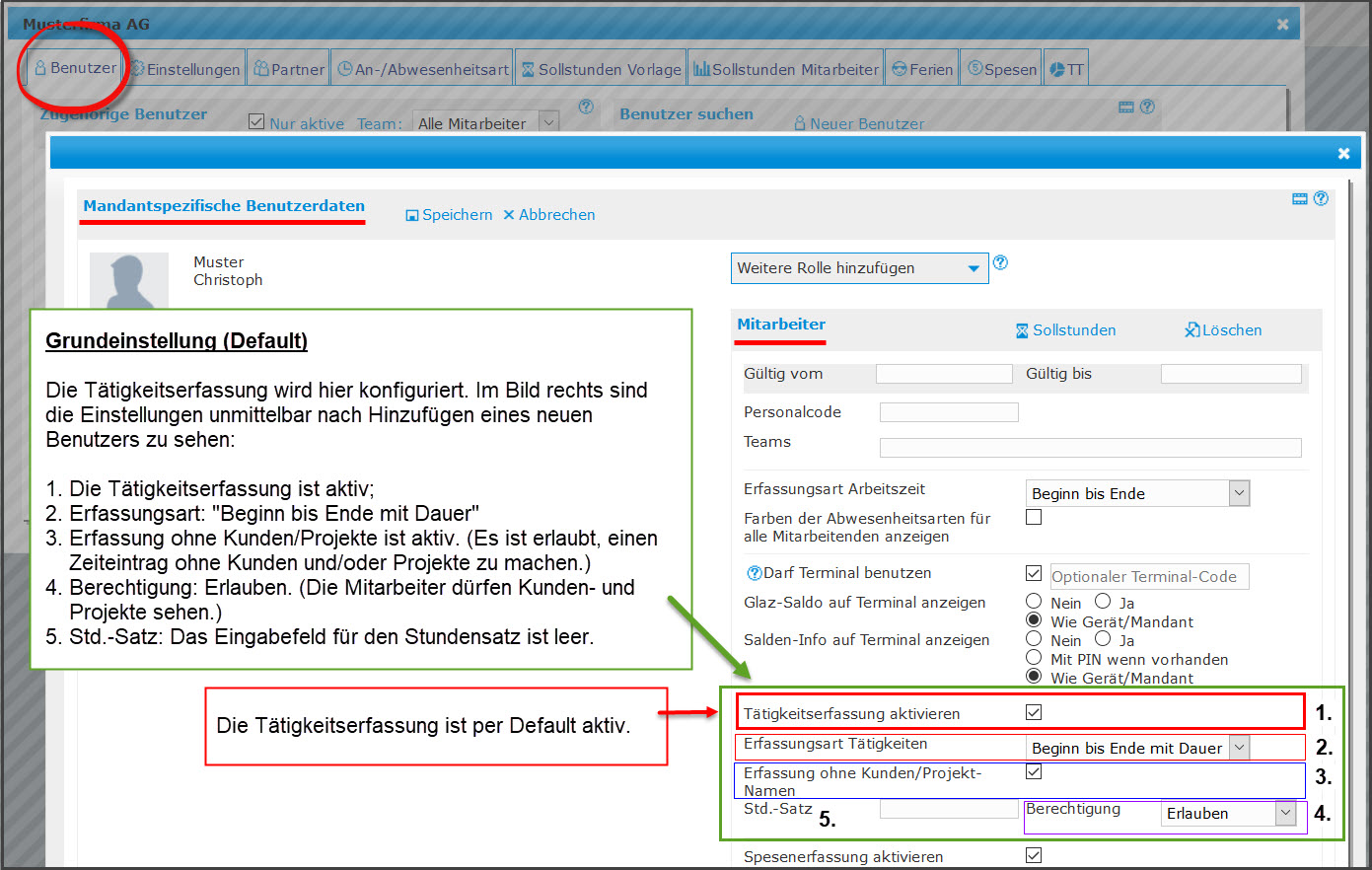Select Ja for Glaz-Saldo auf Terminal
This screenshot has width=1372, height=870.
[x=1103, y=601]
